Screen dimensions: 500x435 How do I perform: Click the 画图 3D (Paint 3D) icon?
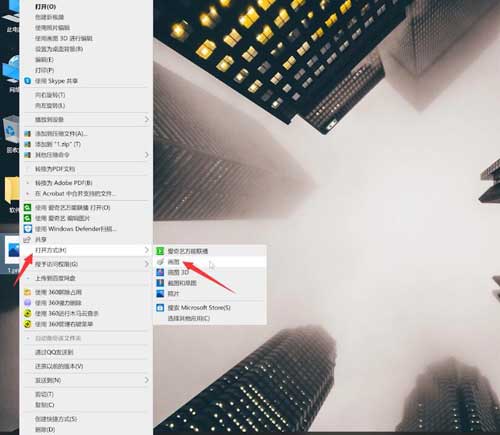tap(160, 272)
